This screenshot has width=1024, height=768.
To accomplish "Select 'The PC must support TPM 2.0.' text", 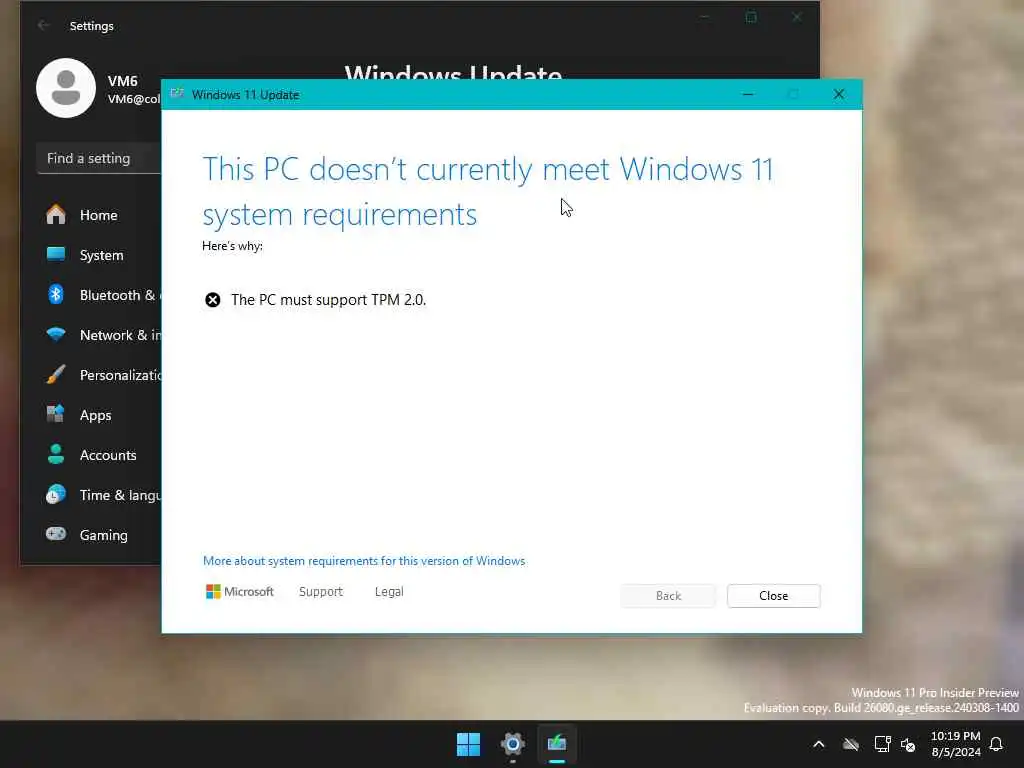I will (328, 300).
